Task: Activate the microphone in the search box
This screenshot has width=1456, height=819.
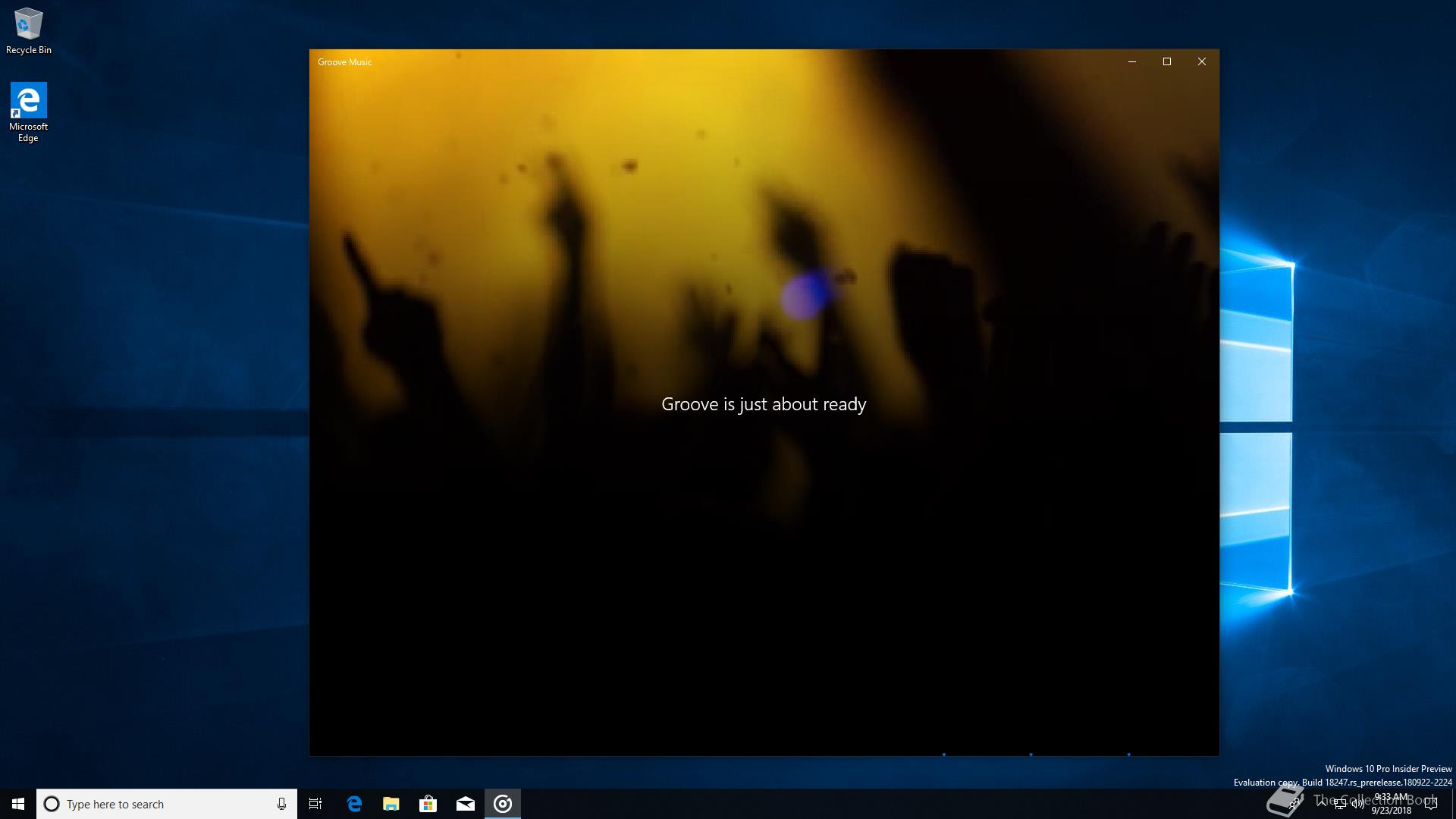Action: [x=281, y=804]
